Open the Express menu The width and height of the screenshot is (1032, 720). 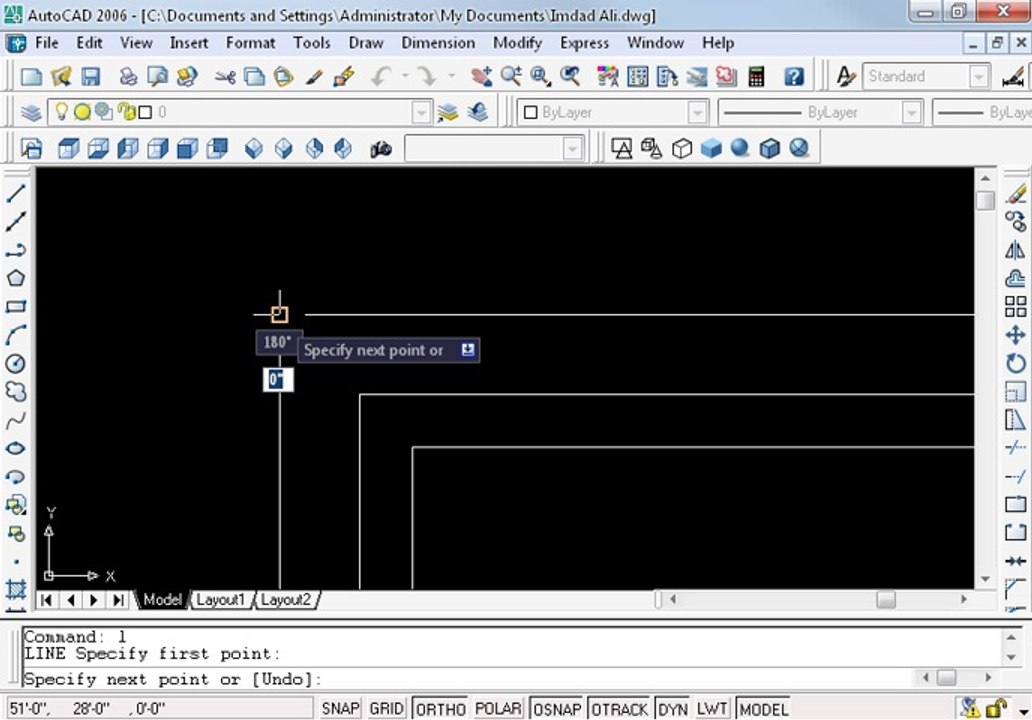tap(584, 43)
